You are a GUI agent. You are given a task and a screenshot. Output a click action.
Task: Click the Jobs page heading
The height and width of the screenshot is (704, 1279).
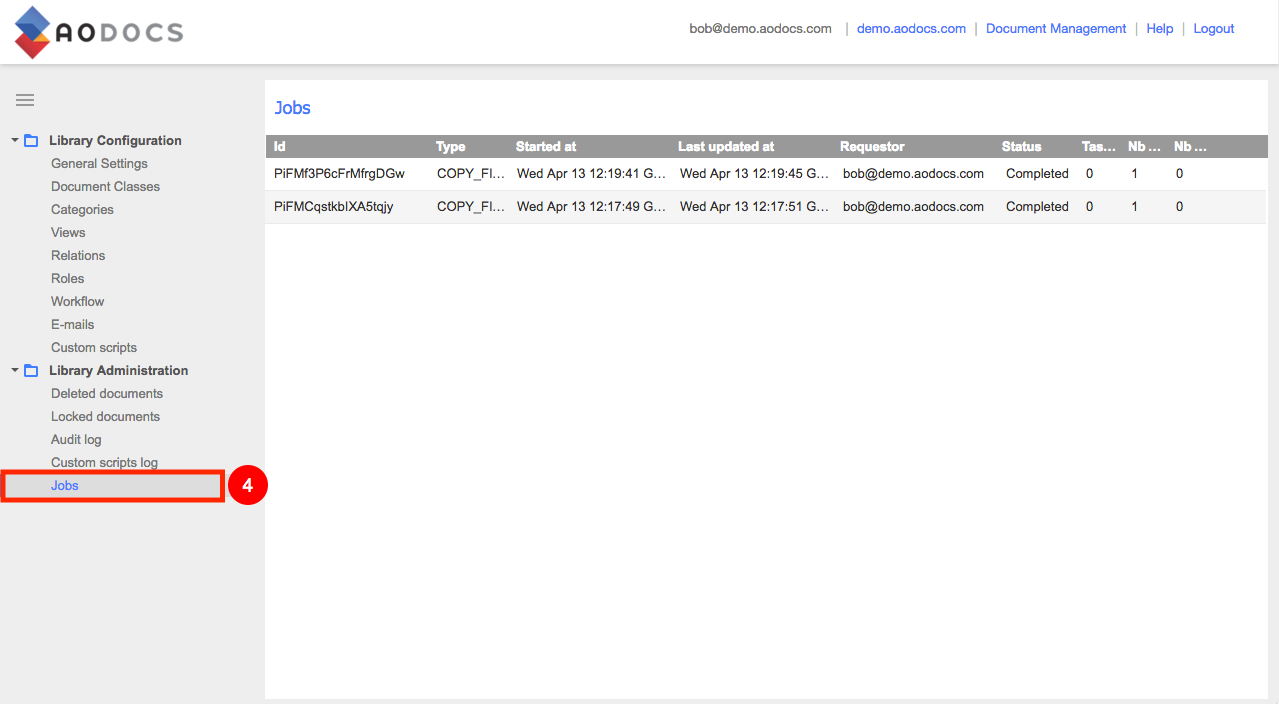[x=293, y=108]
